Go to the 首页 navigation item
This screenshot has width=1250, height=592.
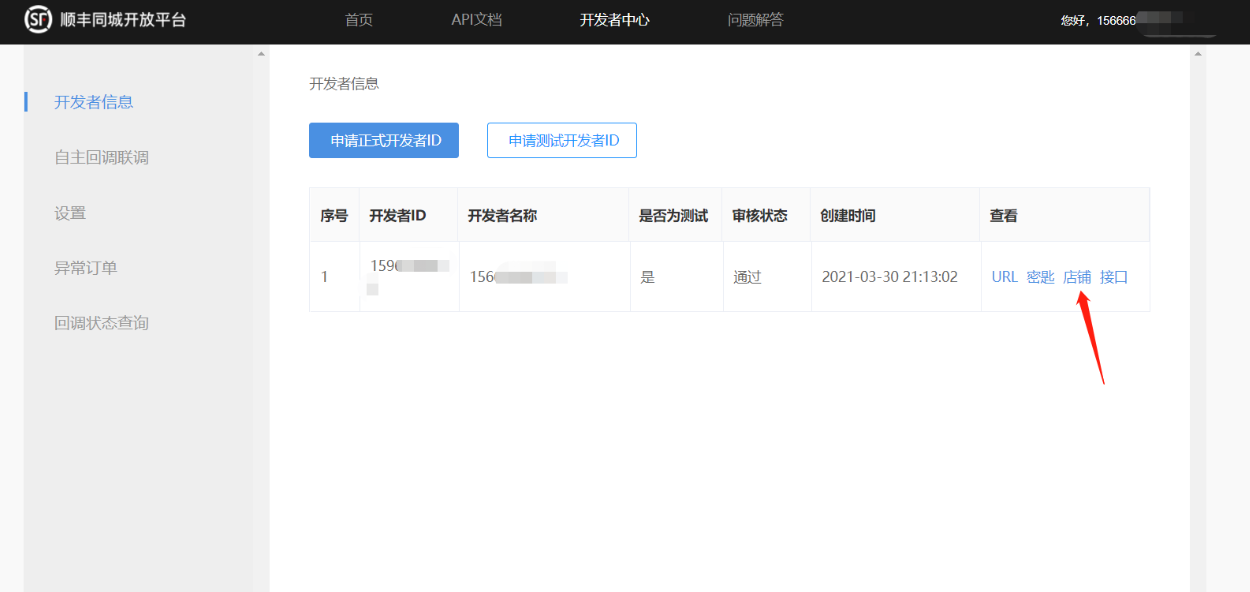click(x=358, y=20)
